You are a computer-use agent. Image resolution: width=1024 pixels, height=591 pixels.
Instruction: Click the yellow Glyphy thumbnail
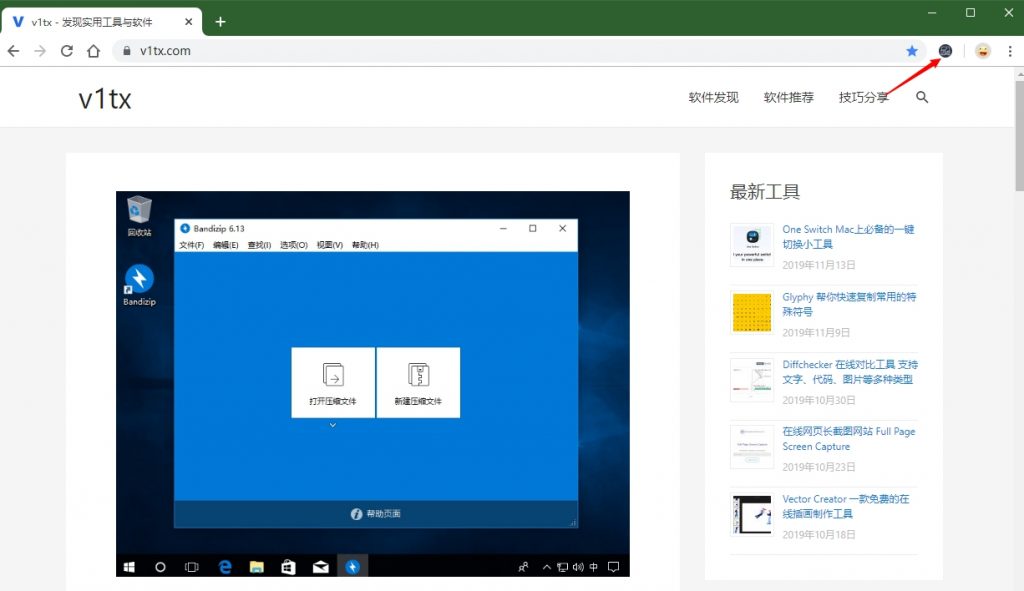coord(752,312)
